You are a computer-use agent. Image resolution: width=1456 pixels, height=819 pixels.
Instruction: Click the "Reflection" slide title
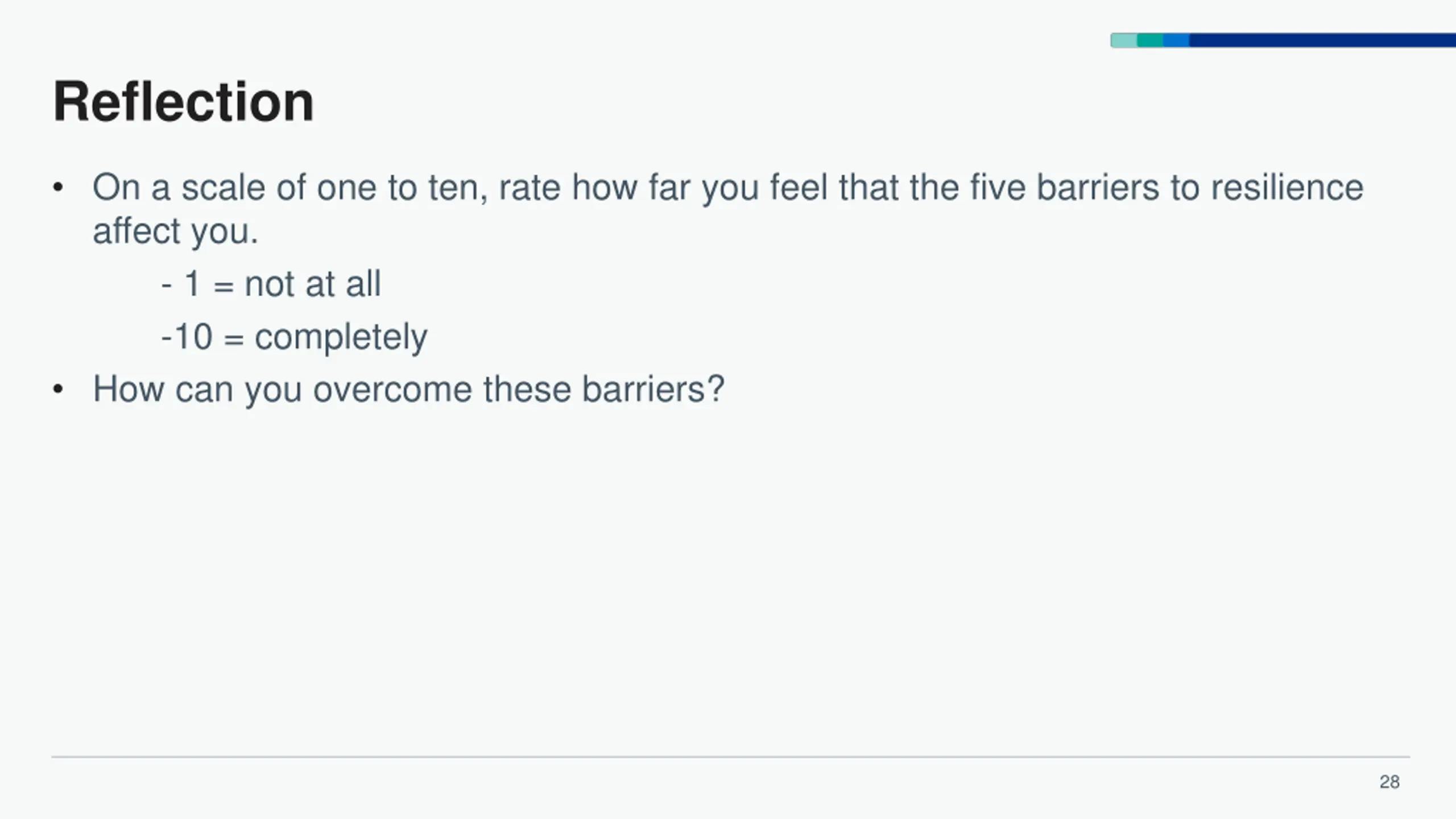pos(183,102)
